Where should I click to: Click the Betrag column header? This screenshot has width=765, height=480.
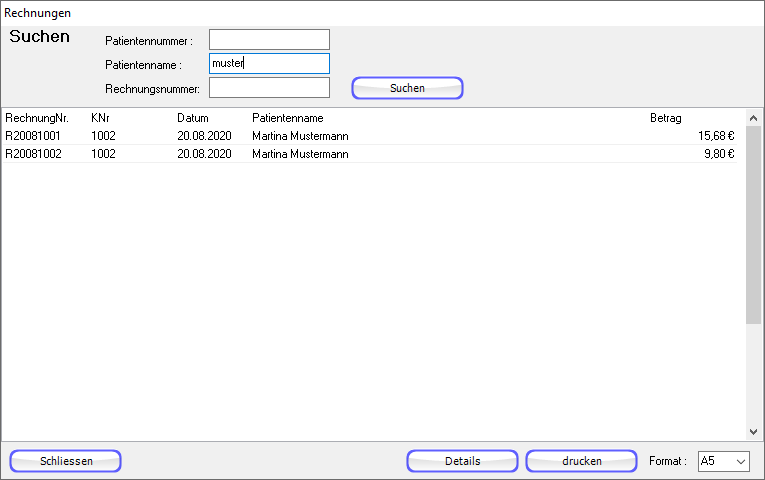point(665,118)
